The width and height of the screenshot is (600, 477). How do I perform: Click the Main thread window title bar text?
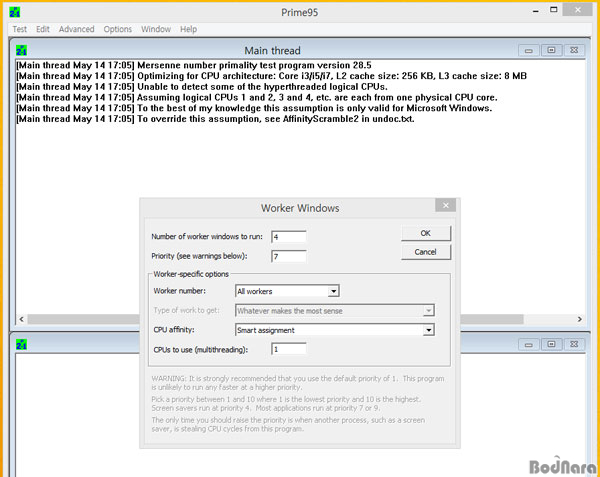tap(272, 50)
